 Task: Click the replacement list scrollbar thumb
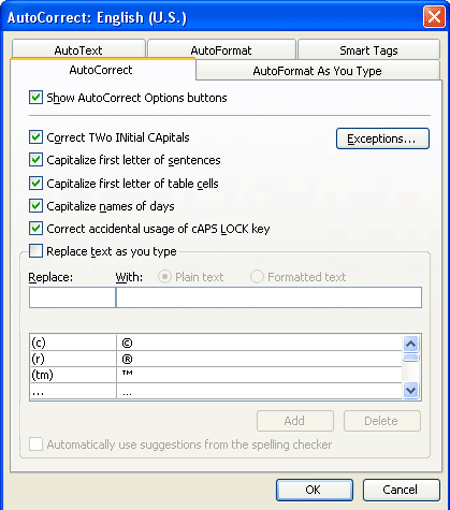[411, 358]
